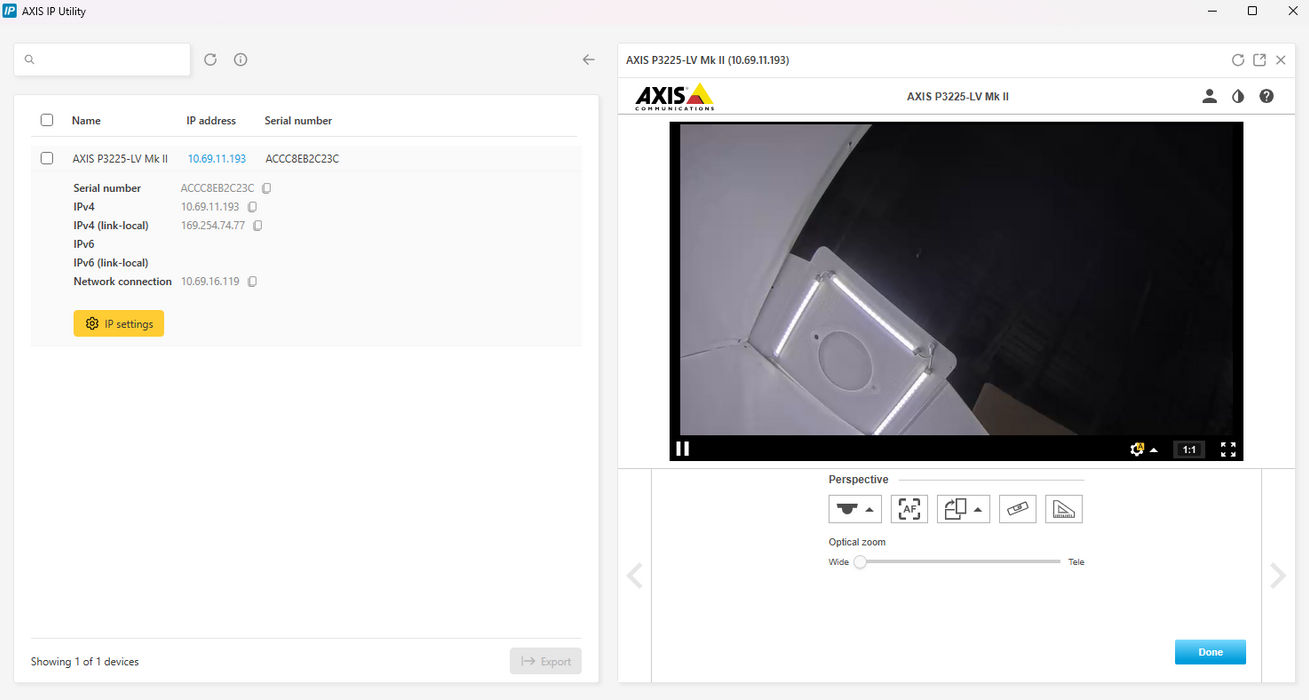This screenshot has width=1309, height=700.
Task: Copy the network connection 10.69.16.119
Action: click(x=252, y=282)
